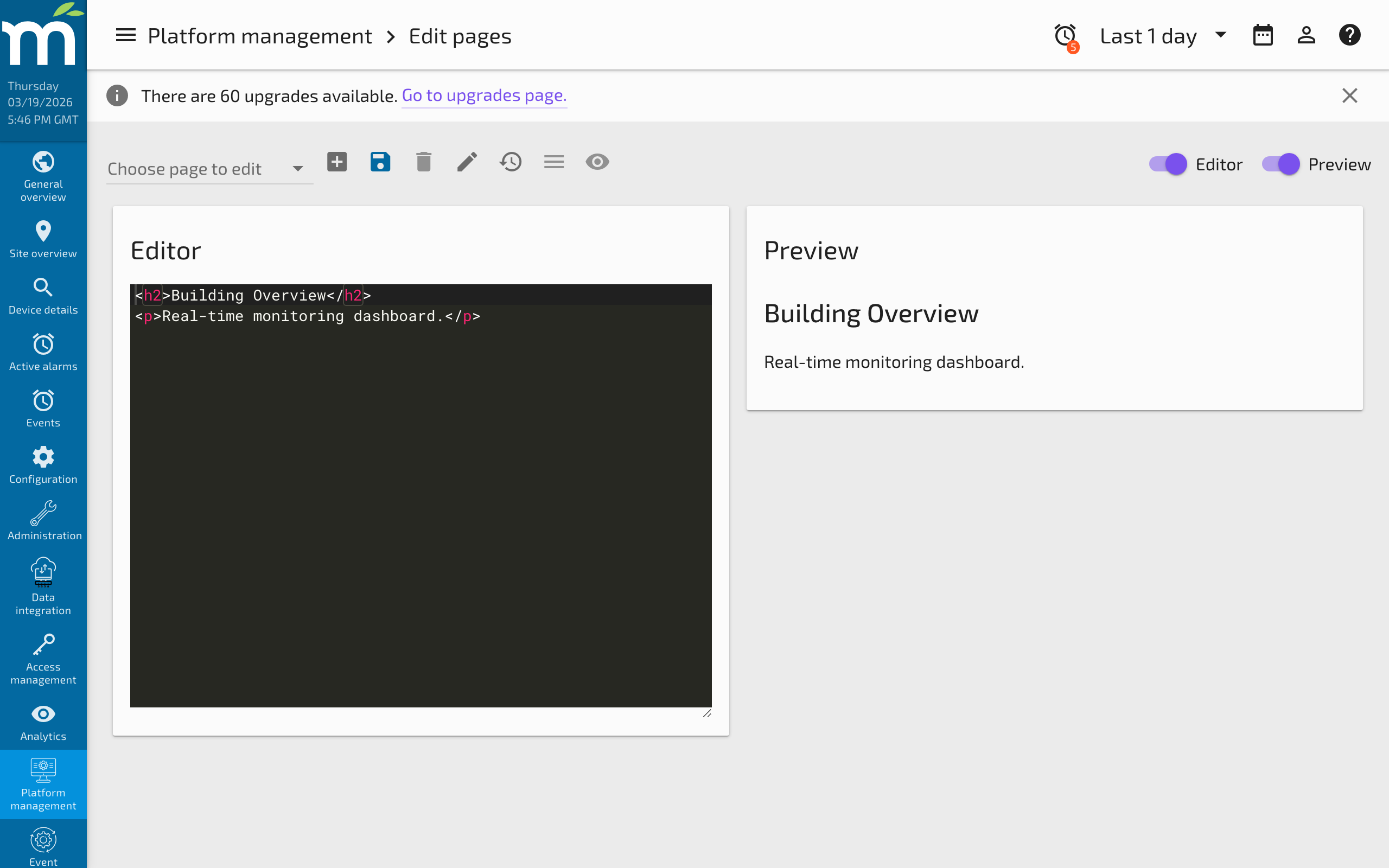Open the Data integration section

tap(43, 585)
